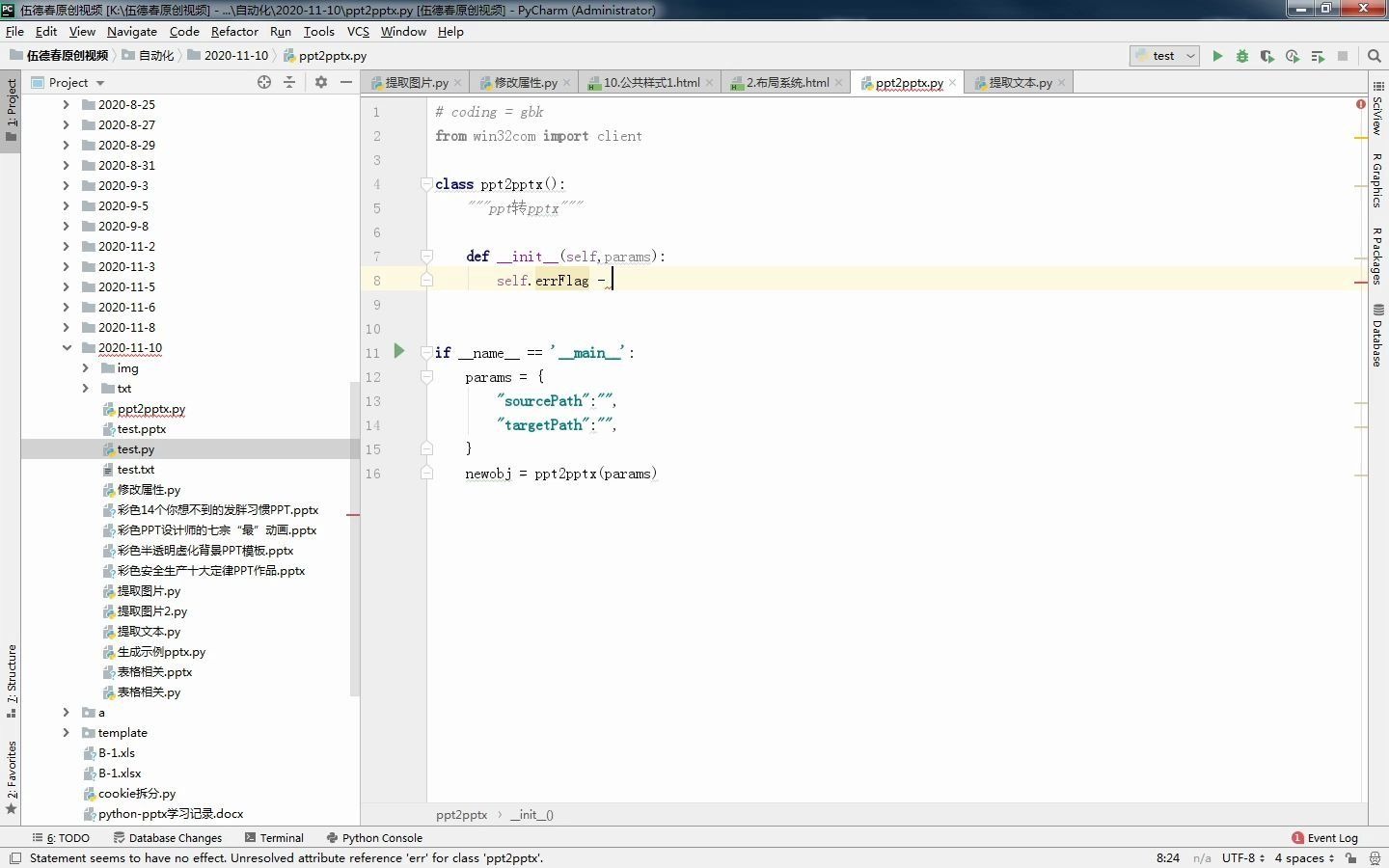The image size is (1389, 868).
Task: Open the File menu
Action: click(14, 31)
